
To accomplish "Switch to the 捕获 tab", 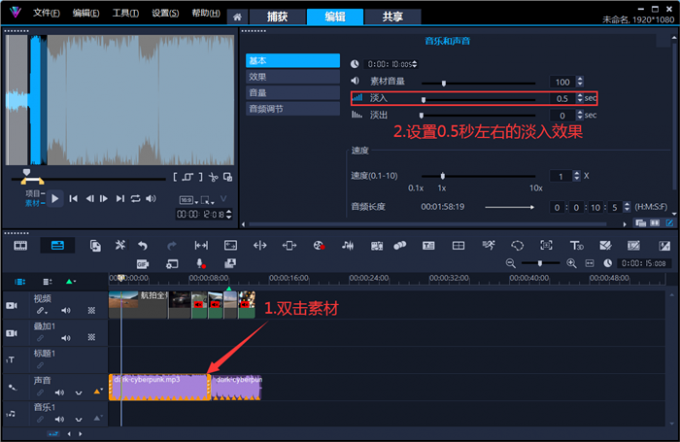I will coord(277,17).
